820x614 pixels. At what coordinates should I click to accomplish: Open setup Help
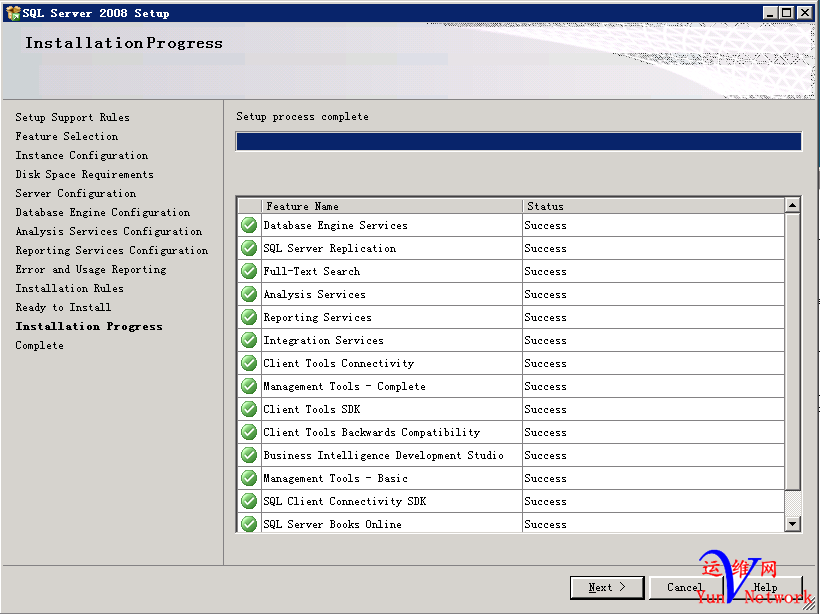(x=765, y=587)
